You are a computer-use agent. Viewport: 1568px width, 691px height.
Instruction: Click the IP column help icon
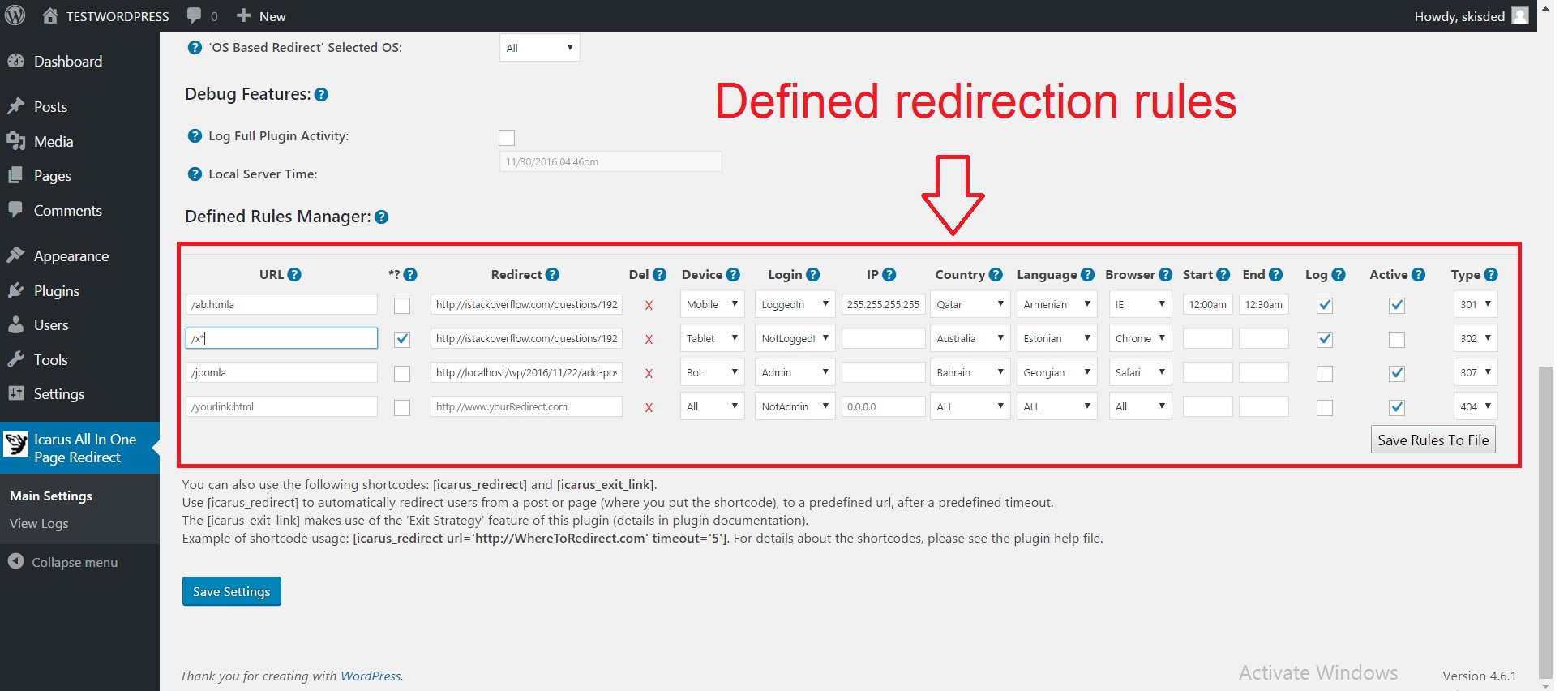click(889, 275)
